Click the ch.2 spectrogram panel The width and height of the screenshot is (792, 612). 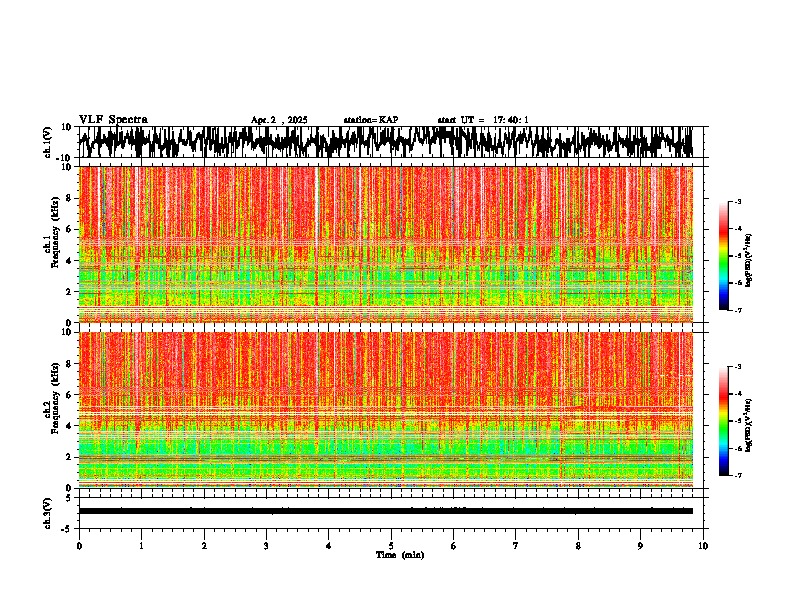pyautogui.click(x=385, y=410)
